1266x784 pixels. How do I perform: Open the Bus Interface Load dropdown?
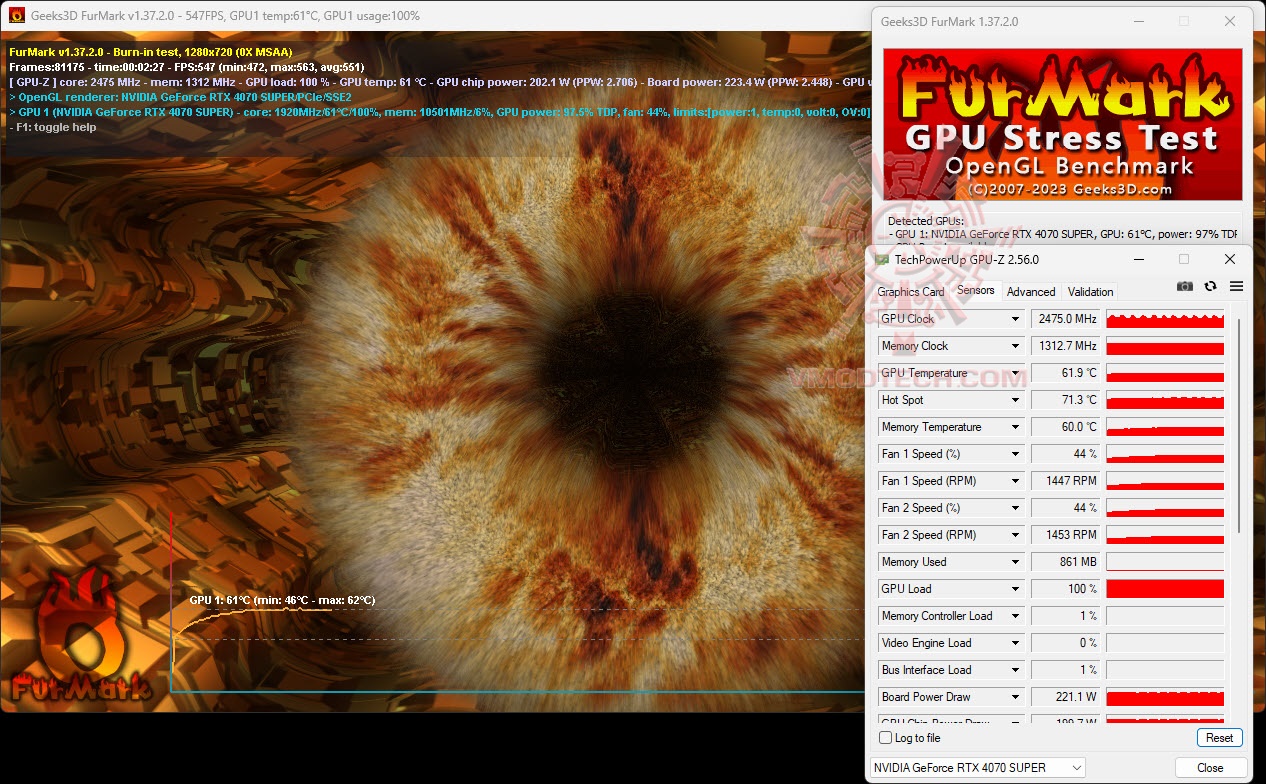coord(1016,670)
